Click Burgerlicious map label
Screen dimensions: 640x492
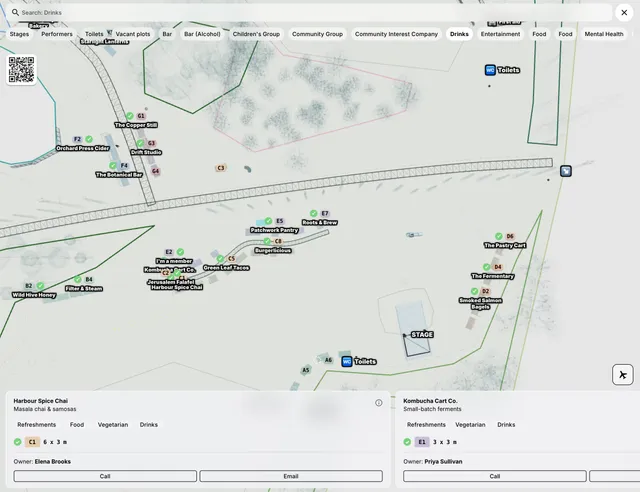pyautogui.click(x=273, y=250)
